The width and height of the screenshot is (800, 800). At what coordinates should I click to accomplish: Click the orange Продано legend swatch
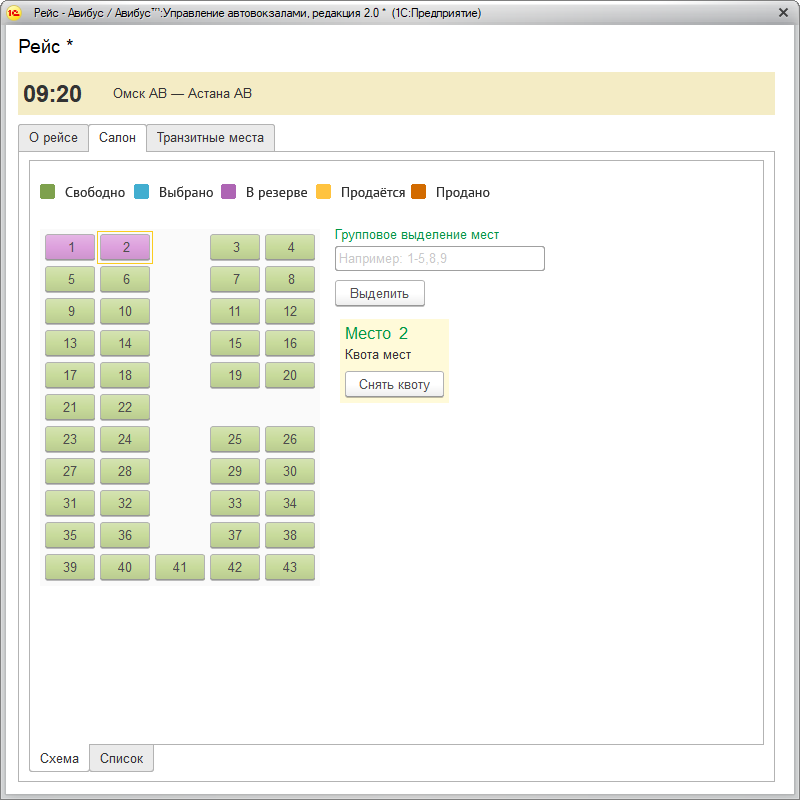(x=418, y=192)
